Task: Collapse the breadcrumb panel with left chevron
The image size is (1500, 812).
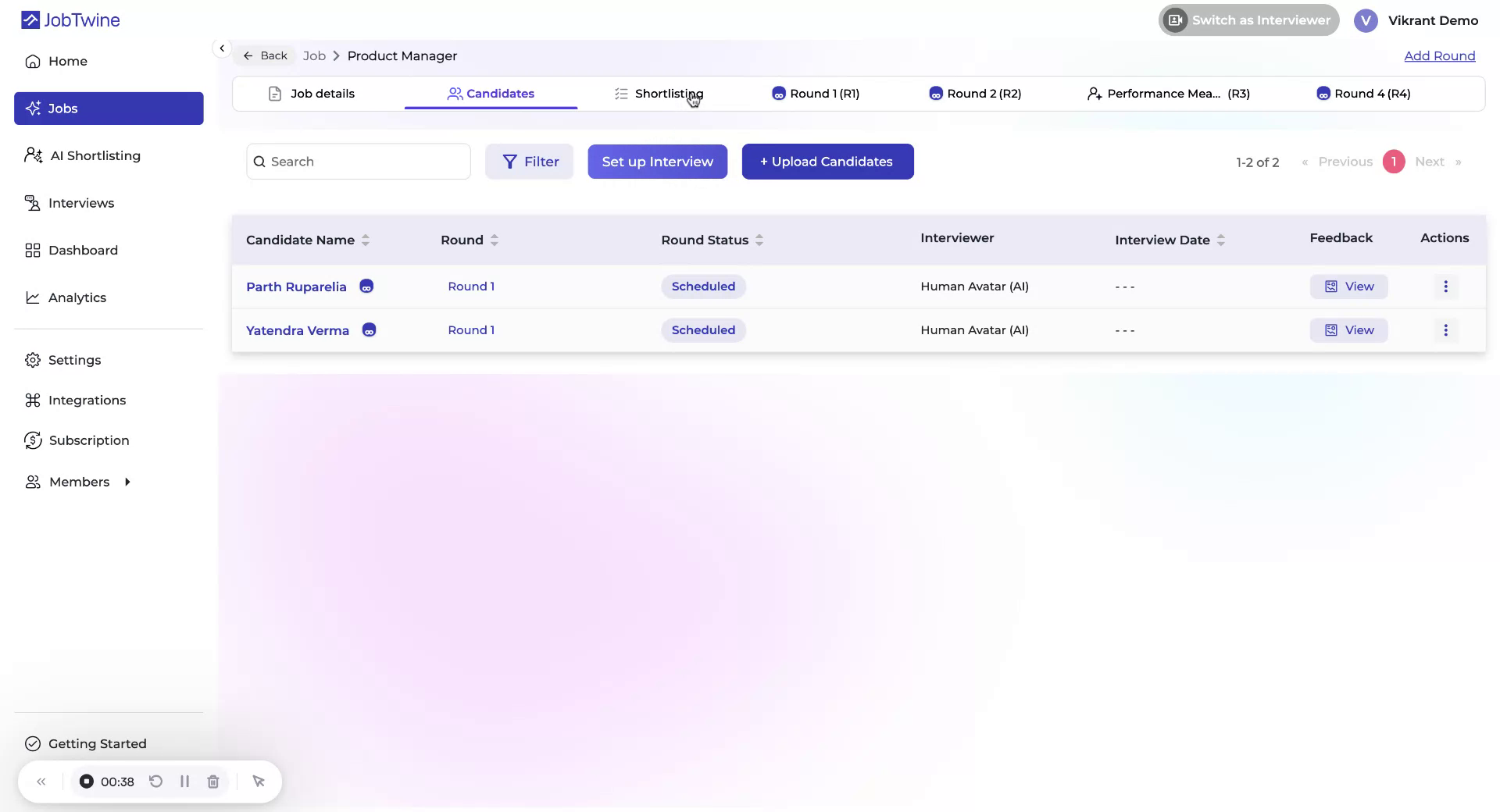Action: coord(222,48)
